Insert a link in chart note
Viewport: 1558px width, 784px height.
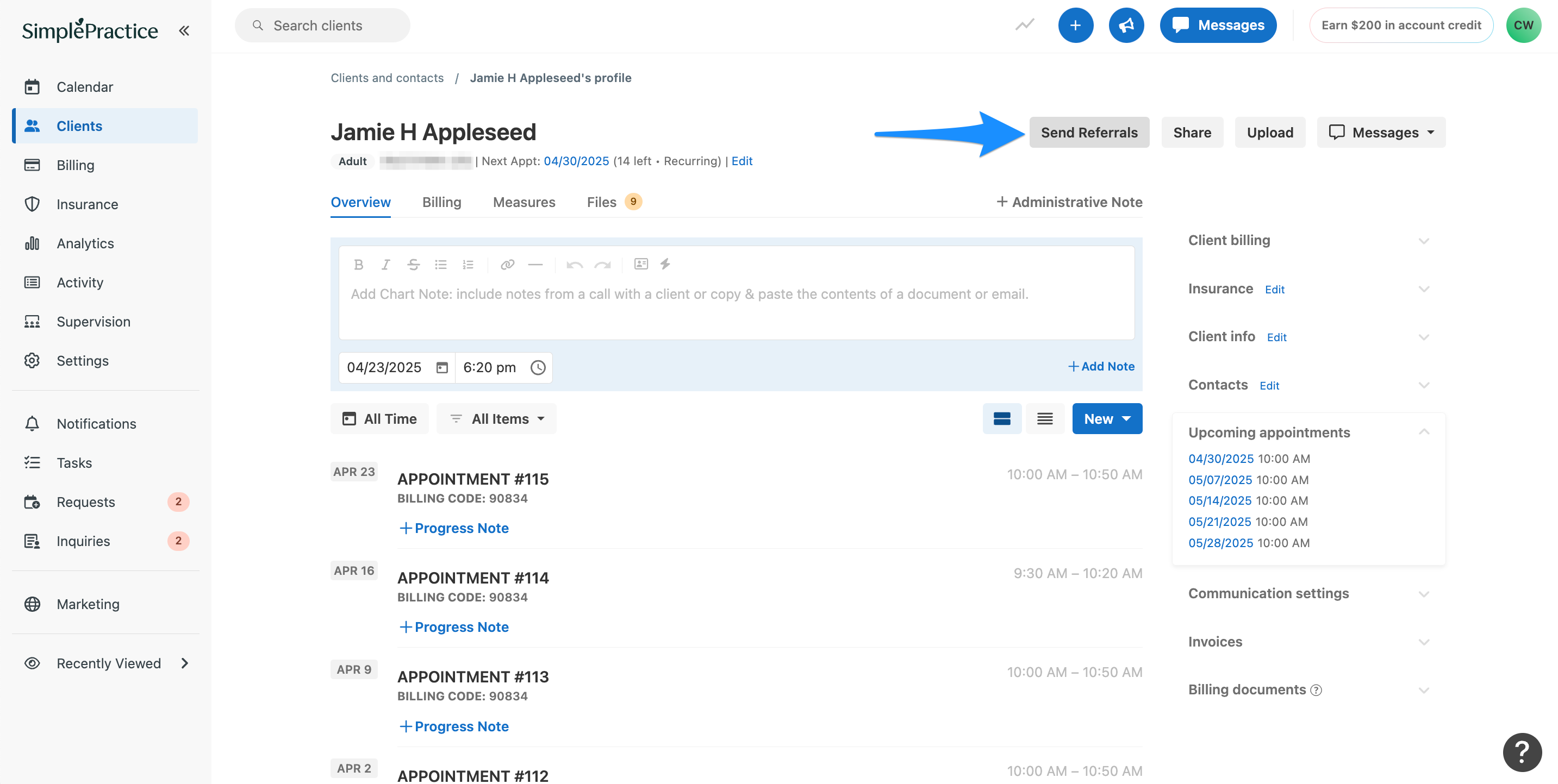pos(507,264)
